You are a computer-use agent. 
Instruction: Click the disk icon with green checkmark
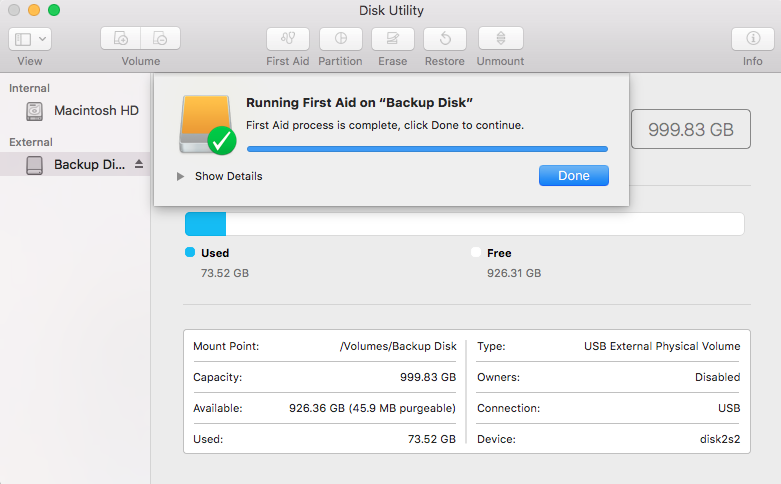(207, 124)
